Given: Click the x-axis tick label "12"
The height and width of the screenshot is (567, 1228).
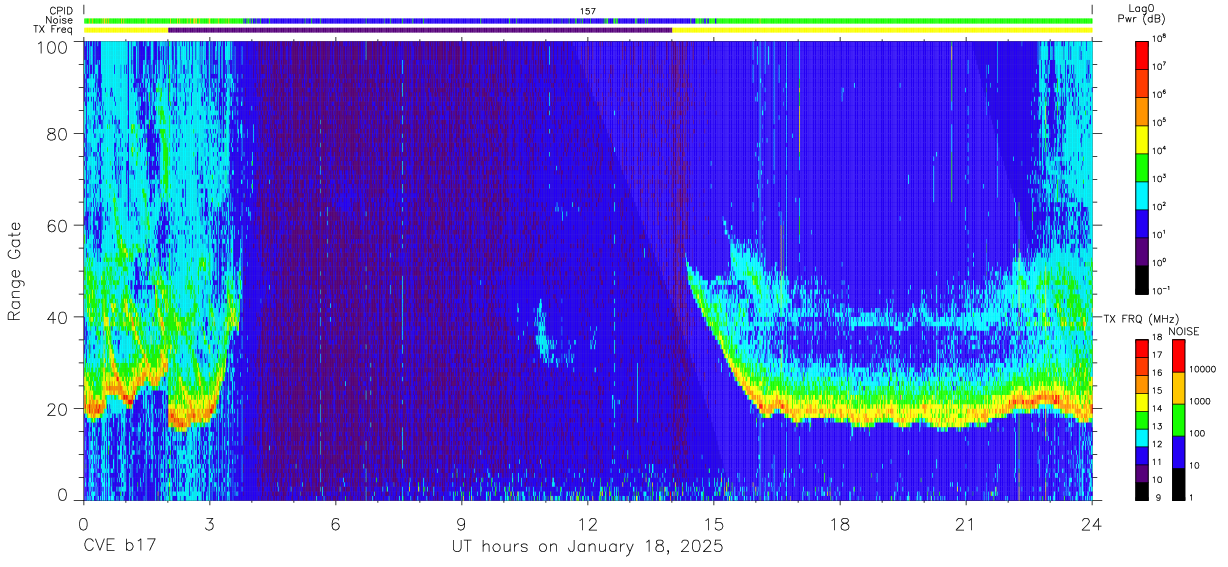Looking at the screenshot, I should coord(588,524).
